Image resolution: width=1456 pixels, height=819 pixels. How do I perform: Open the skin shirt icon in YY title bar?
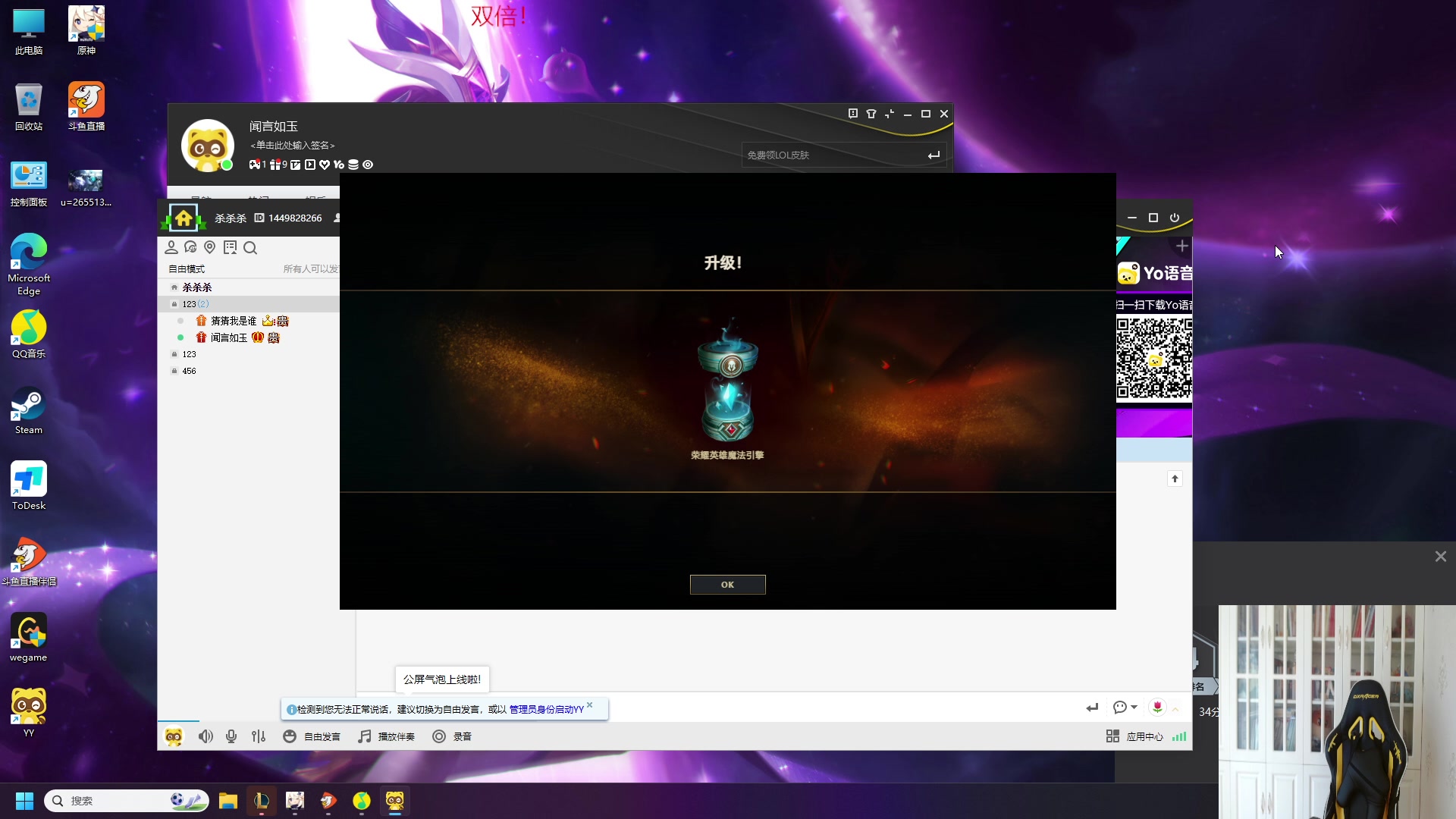tap(871, 114)
